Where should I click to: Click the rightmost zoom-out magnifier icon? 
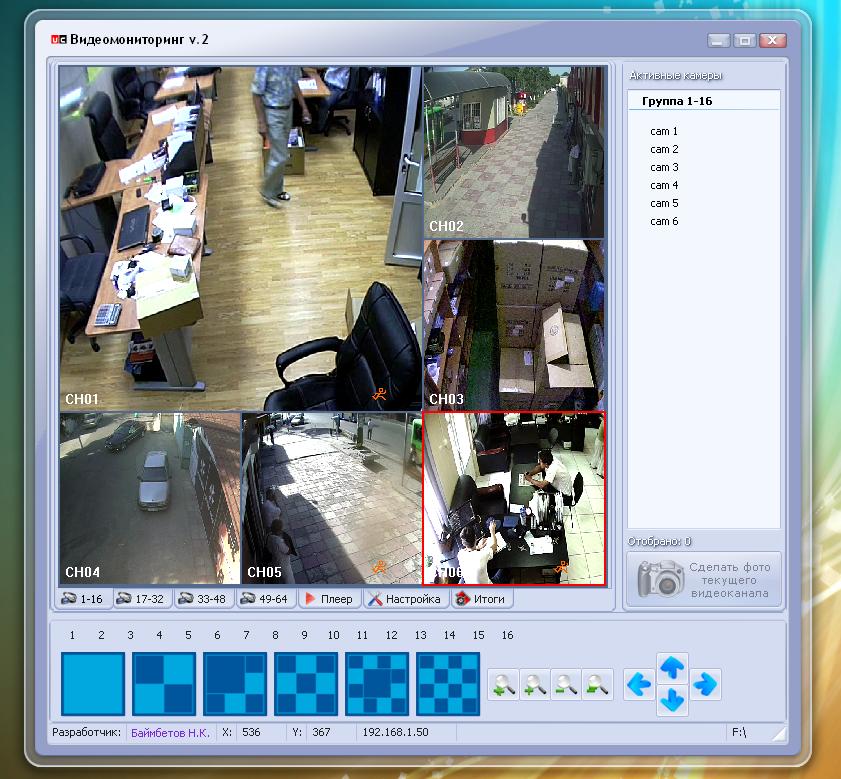click(x=598, y=685)
